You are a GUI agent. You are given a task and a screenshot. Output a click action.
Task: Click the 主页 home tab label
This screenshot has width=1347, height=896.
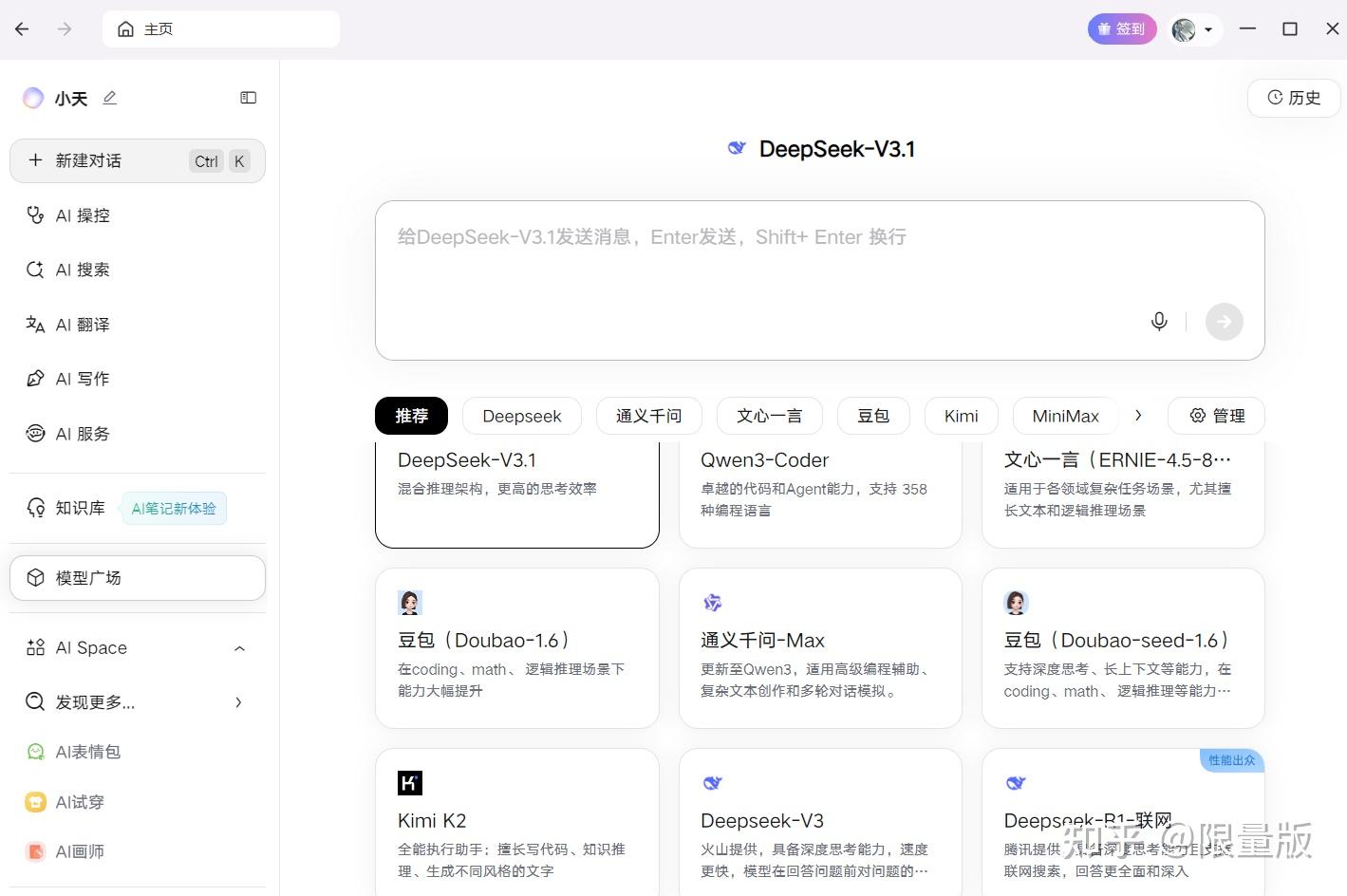tap(159, 29)
